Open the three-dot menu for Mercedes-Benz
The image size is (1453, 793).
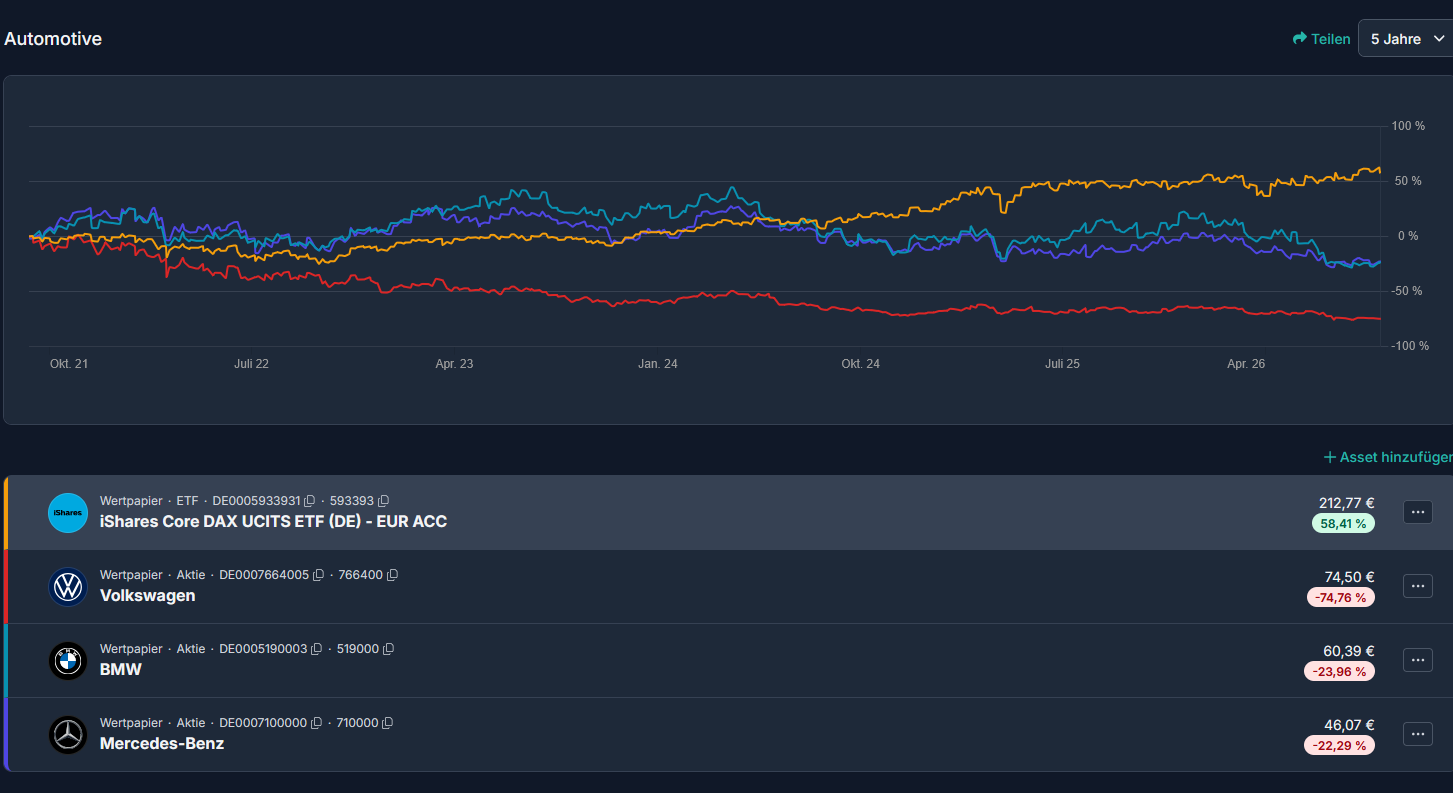pyautogui.click(x=1418, y=734)
